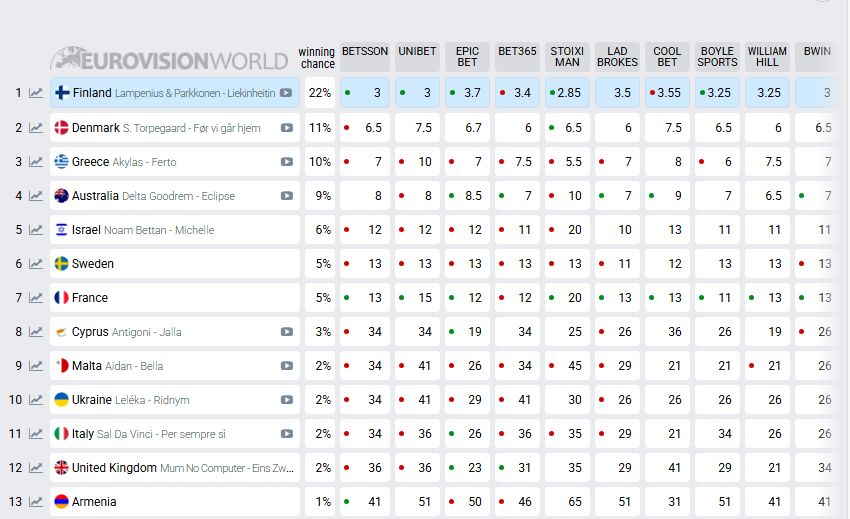Screen dimensions: 850x519
Task: Click the Eurovisionworld logo
Action: click(170, 61)
